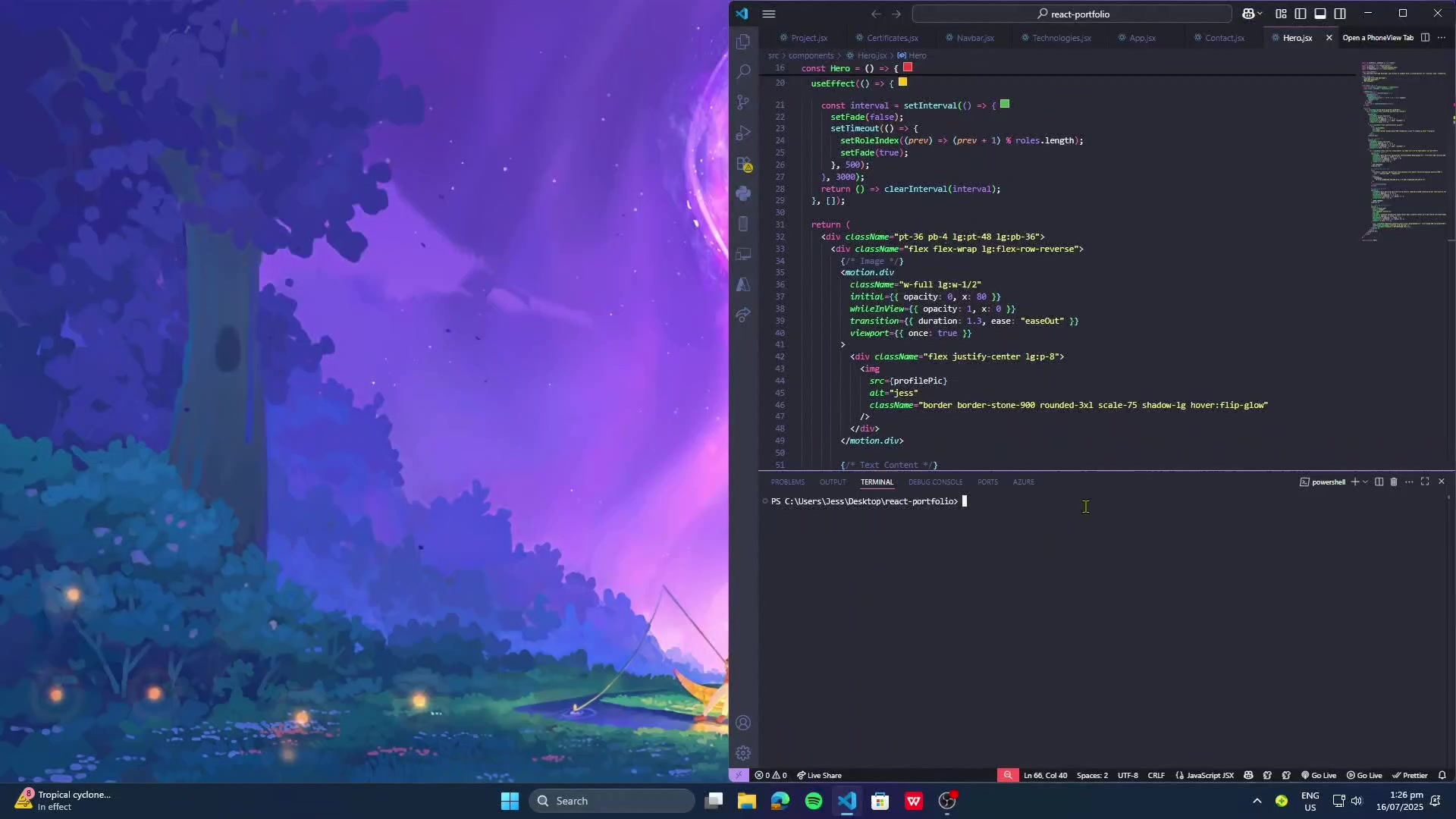Open the notifications bell in the status bar
The height and width of the screenshot is (819, 1456).
[1442, 775]
